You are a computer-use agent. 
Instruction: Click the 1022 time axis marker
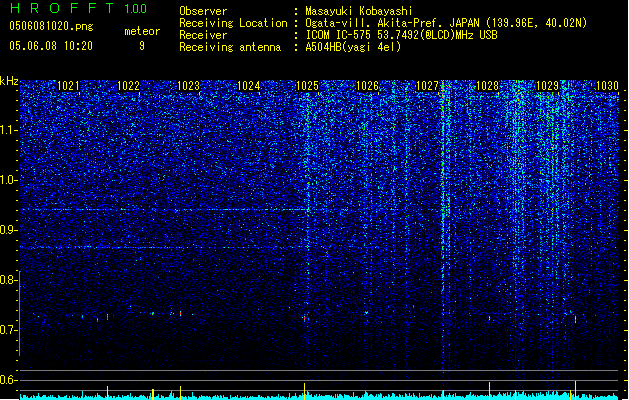128,86
